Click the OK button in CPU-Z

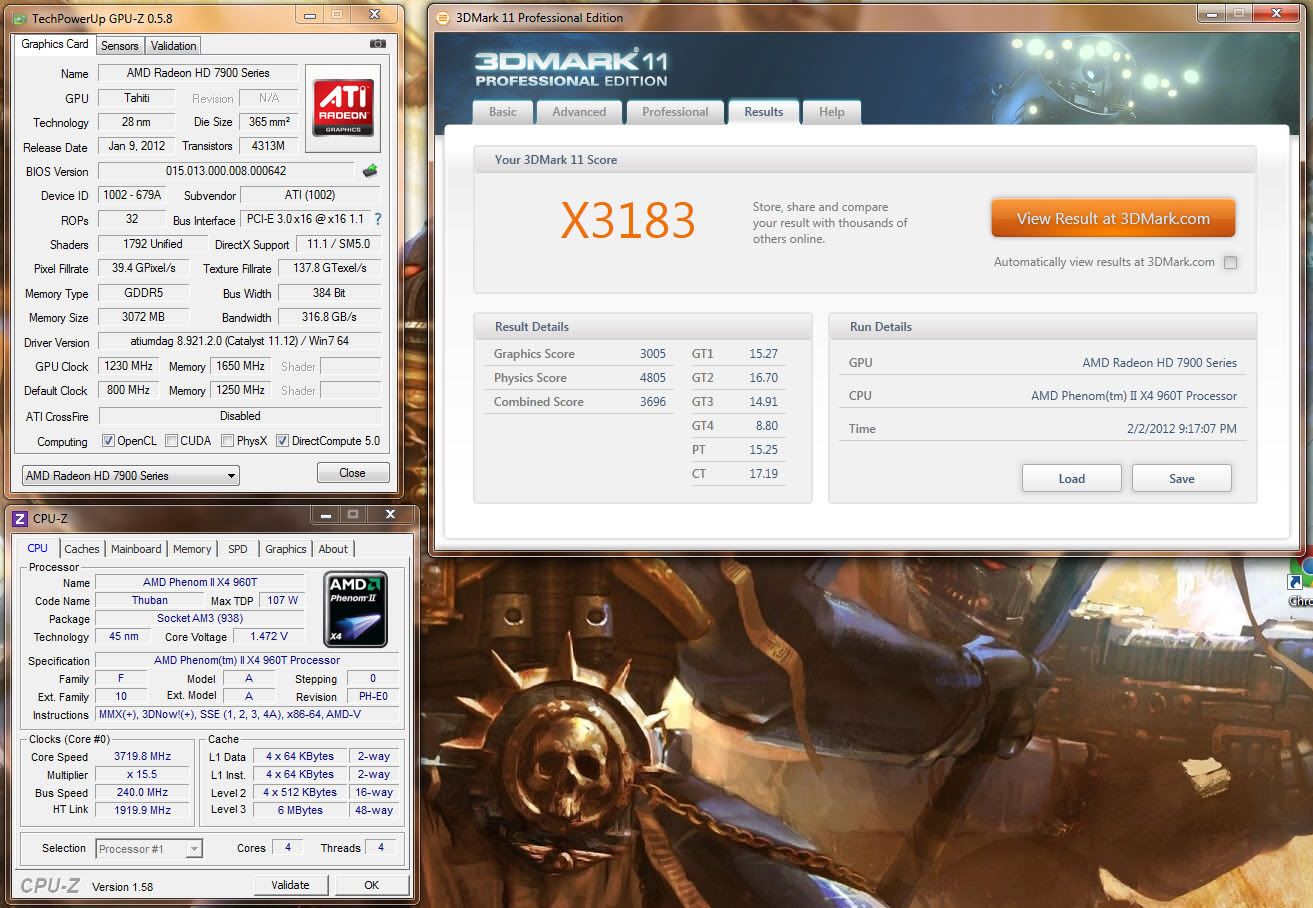[371, 885]
